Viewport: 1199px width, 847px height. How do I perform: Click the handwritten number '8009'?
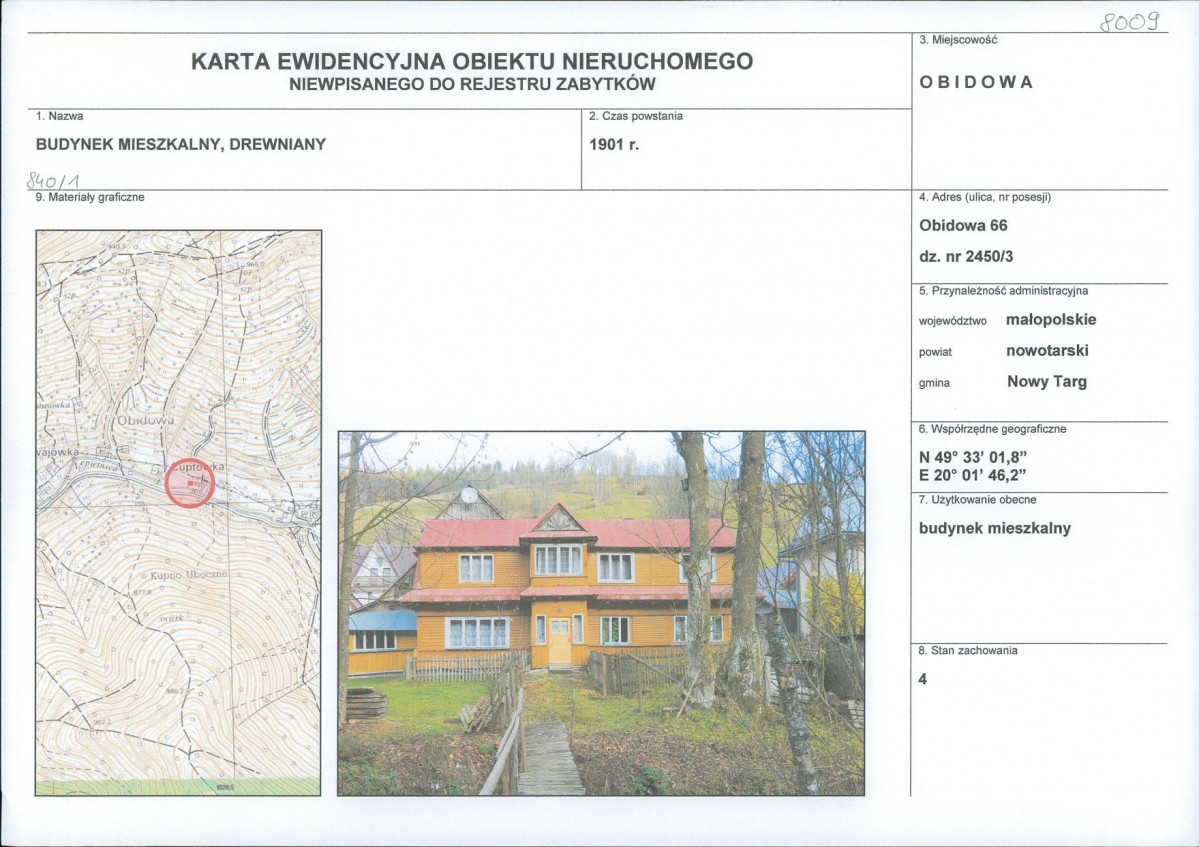(1130, 21)
